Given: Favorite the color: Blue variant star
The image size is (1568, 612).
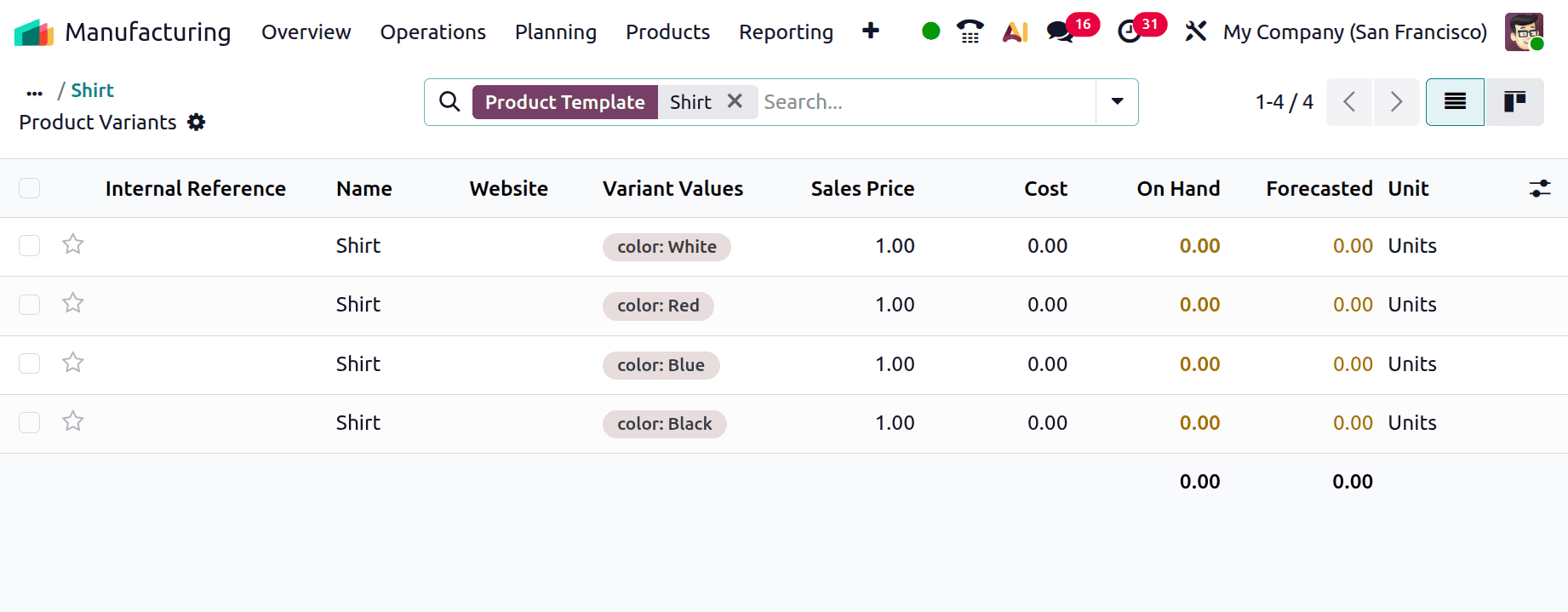Looking at the screenshot, I should click(73, 363).
